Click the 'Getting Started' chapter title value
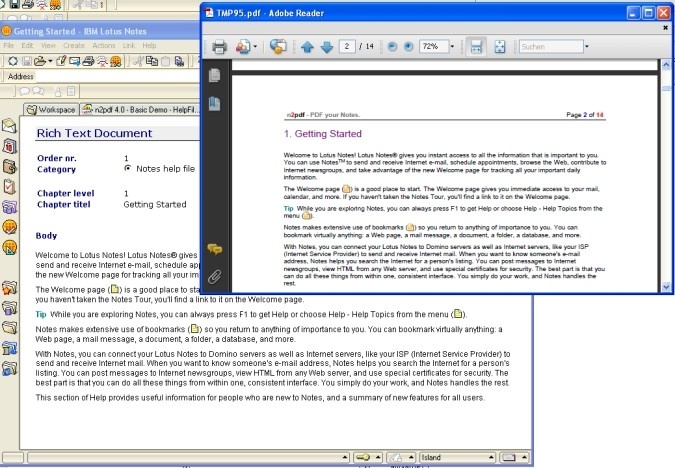The width and height of the screenshot is (675, 468). click(155, 205)
